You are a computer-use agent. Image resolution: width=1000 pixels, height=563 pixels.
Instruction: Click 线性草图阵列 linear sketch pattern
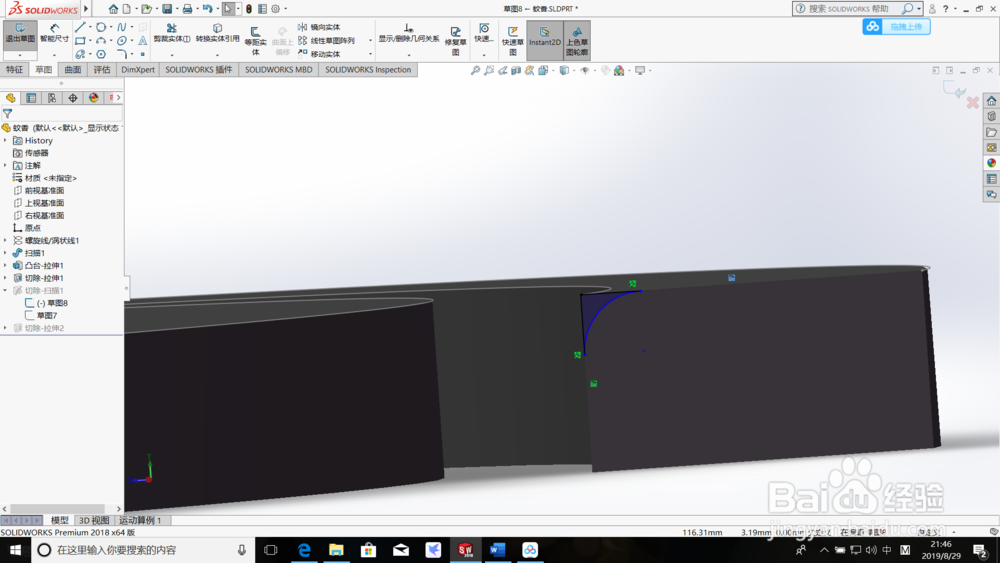pyautogui.click(x=327, y=41)
